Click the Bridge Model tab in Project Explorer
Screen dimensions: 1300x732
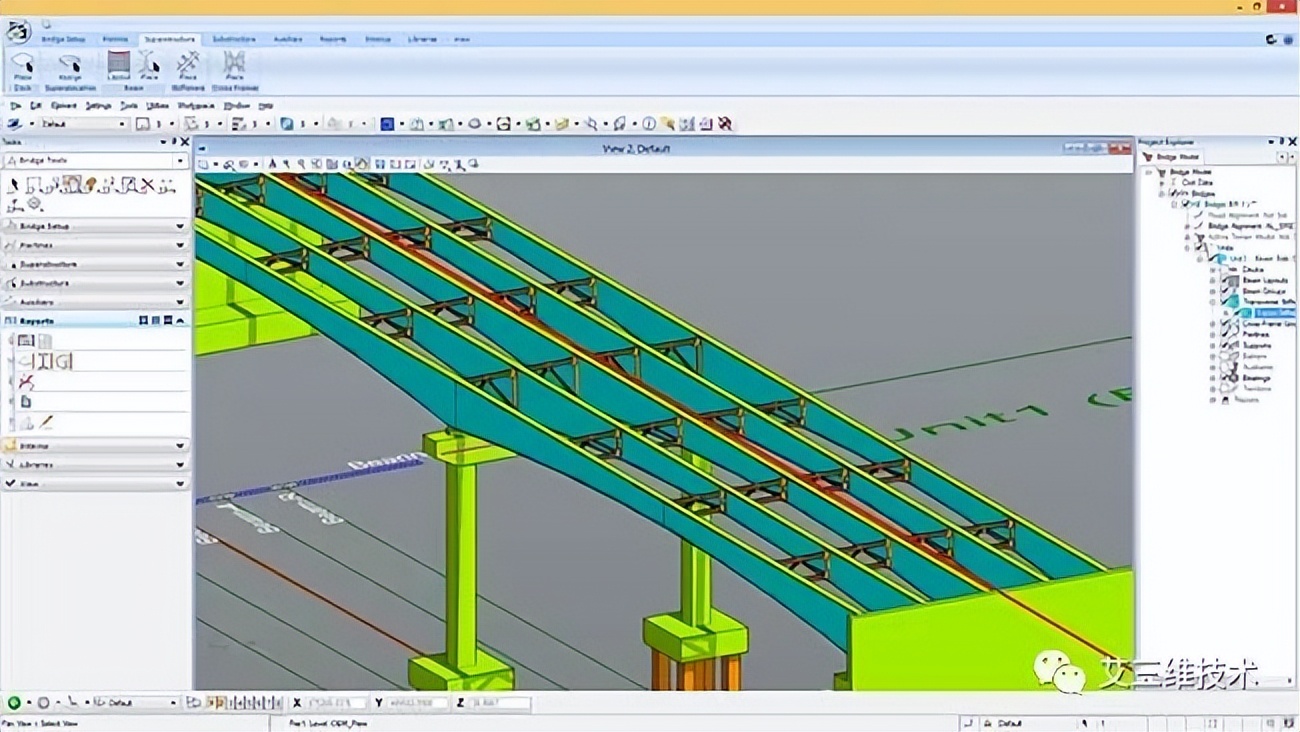pyautogui.click(x=1173, y=157)
